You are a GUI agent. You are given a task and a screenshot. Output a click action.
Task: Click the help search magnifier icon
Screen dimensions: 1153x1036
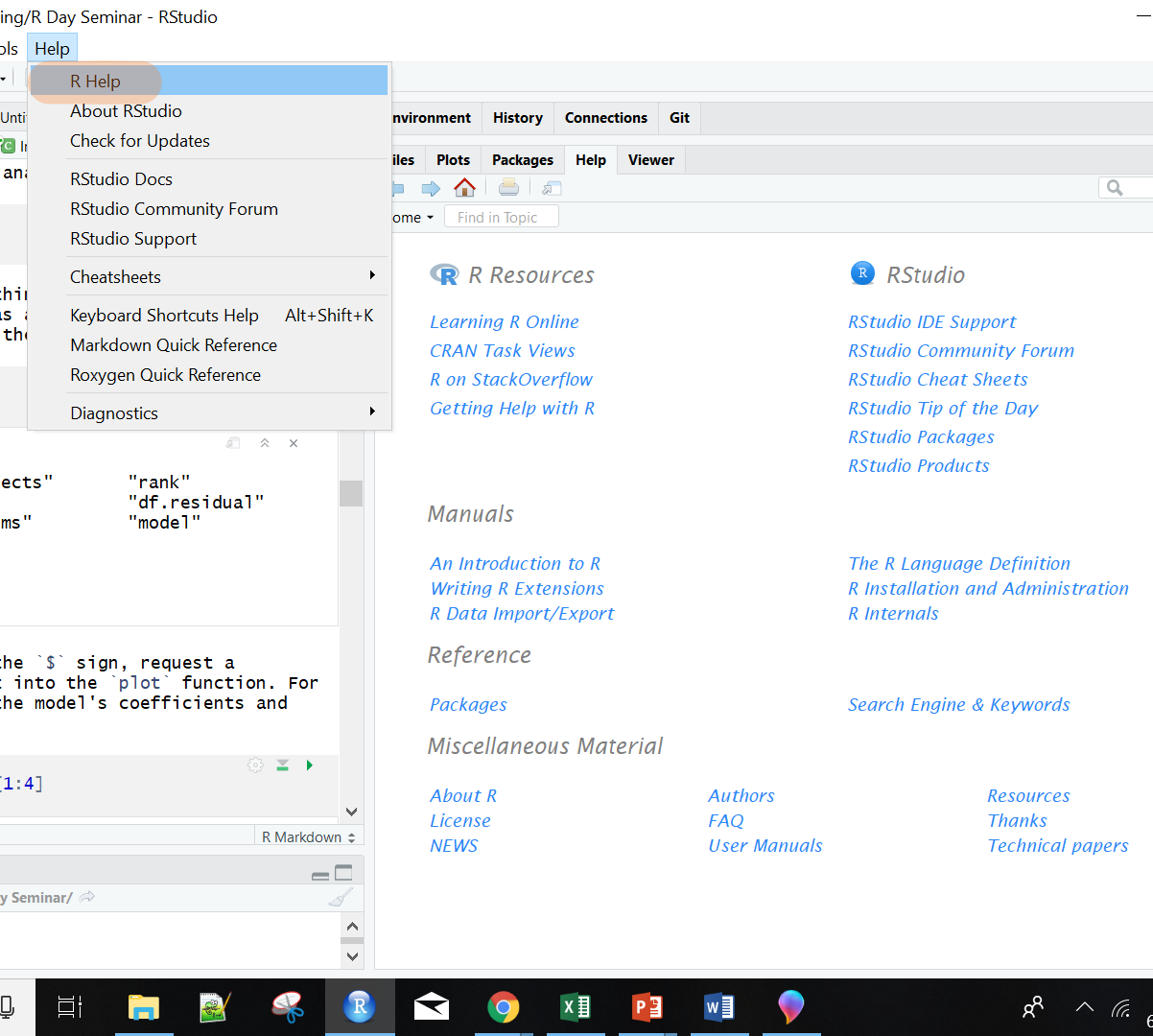coord(1115,188)
